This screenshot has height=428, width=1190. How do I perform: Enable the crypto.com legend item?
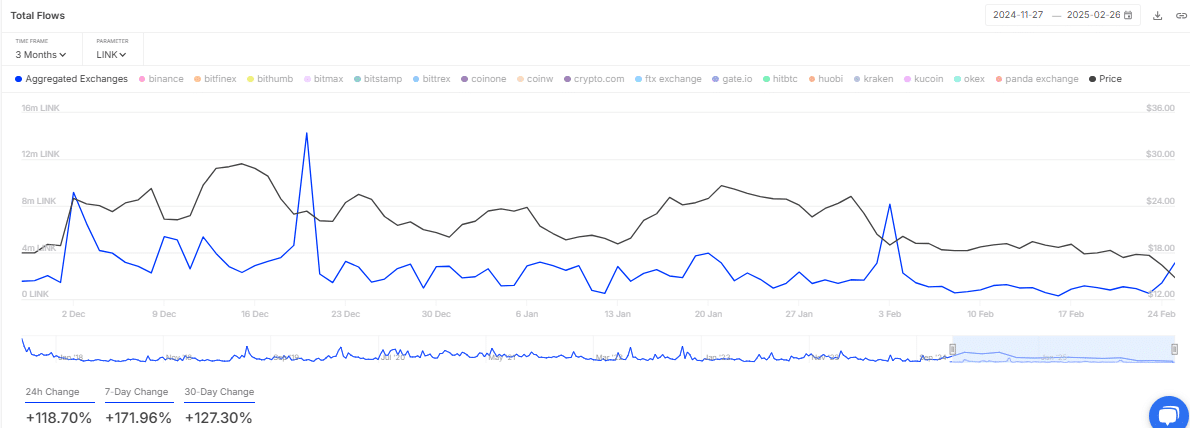tap(599, 79)
